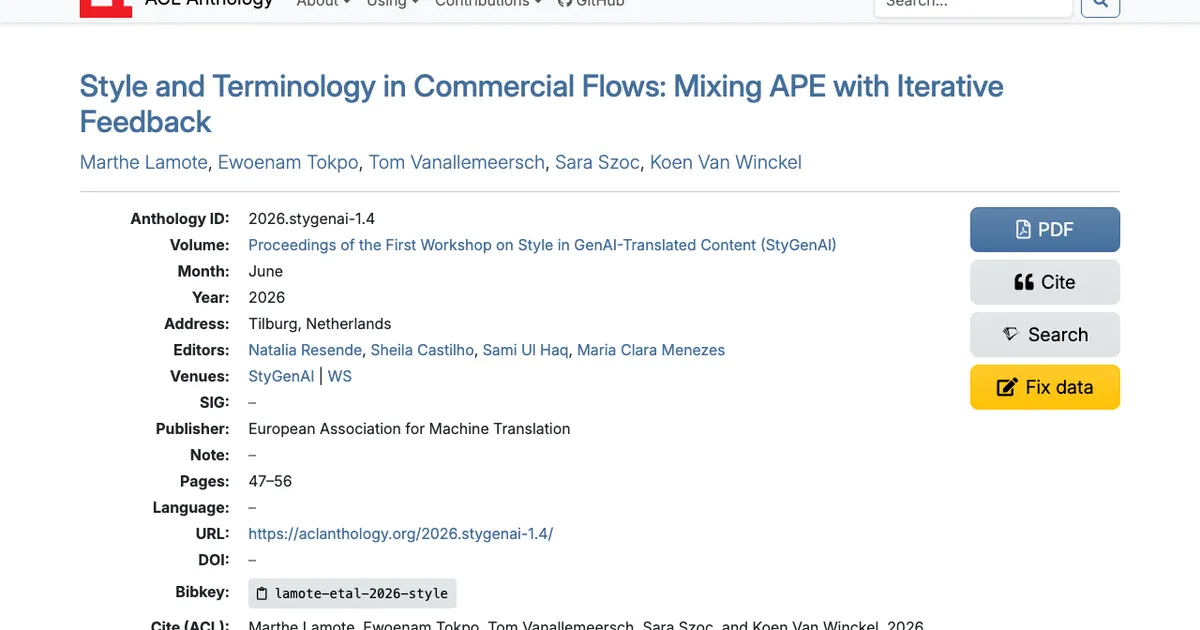Image resolution: width=1200 pixels, height=630 pixels.
Task: Expand the About dropdown menu
Action: (324, 4)
